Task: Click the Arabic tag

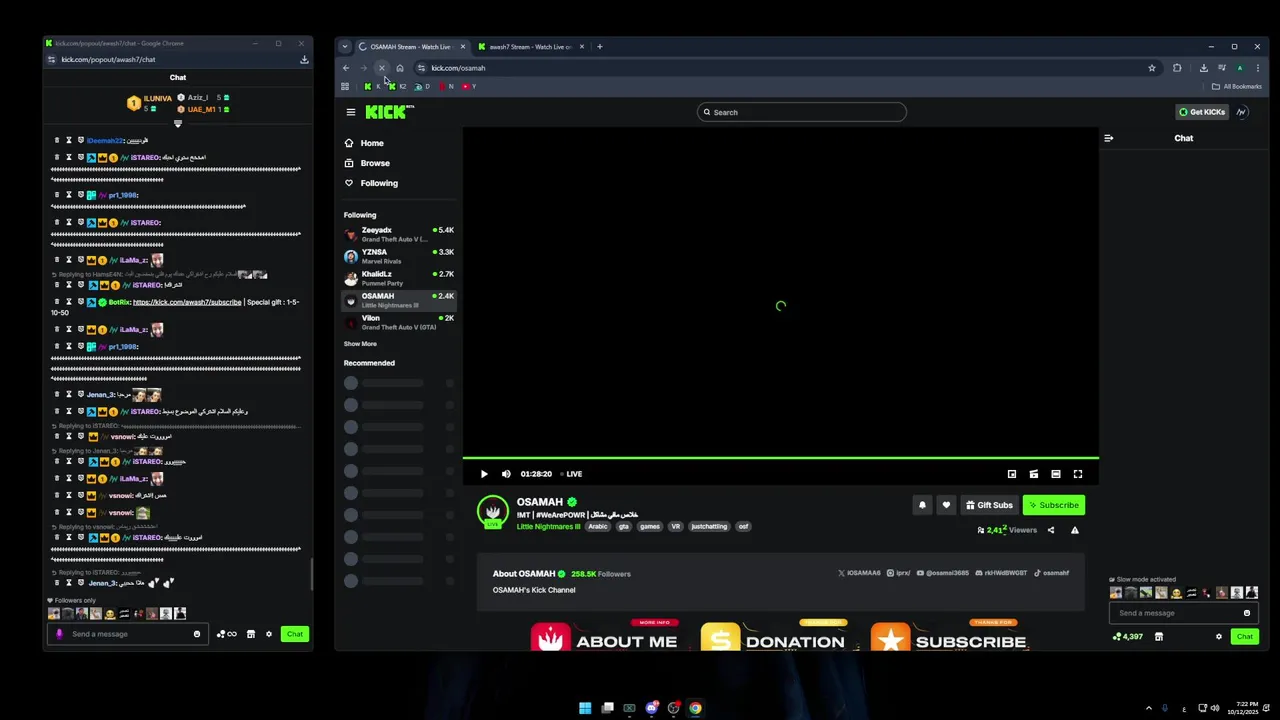Action: point(598,526)
